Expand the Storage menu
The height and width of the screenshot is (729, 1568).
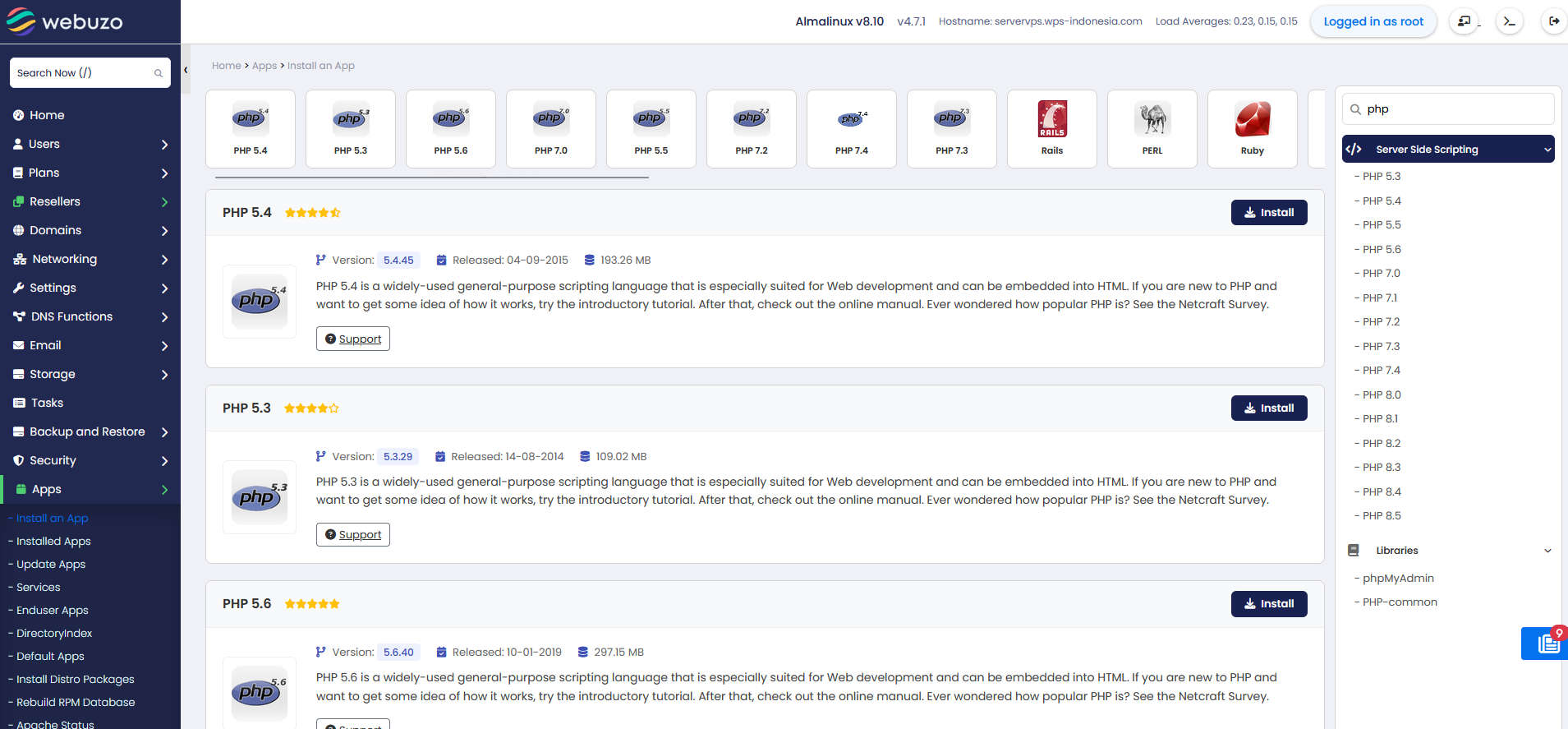coord(90,374)
